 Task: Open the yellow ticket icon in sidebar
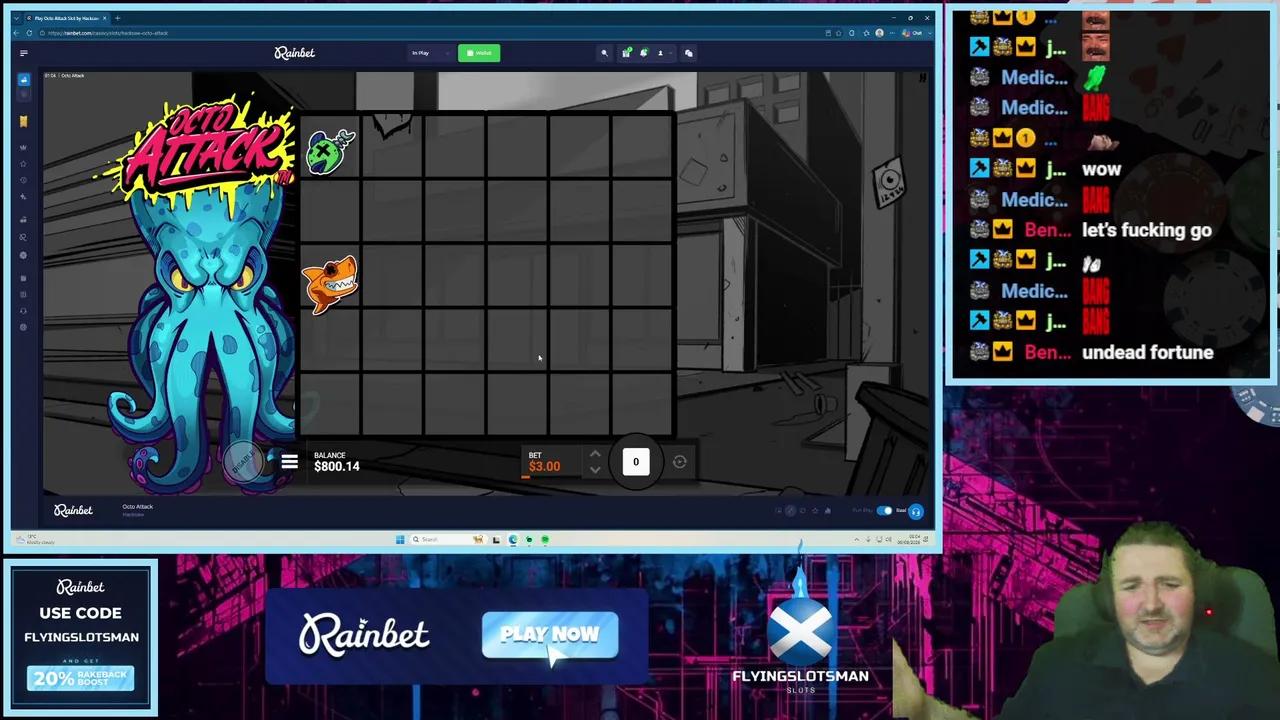pyautogui.click(x=24, y=121)
